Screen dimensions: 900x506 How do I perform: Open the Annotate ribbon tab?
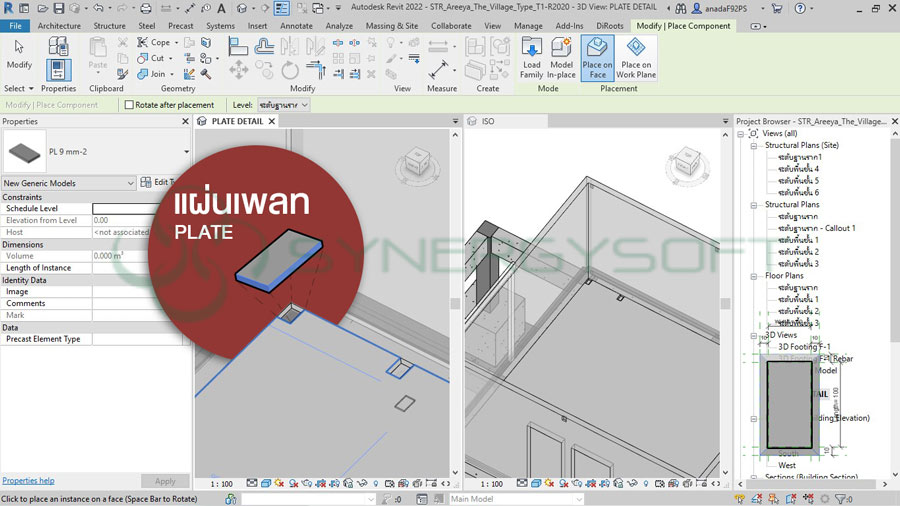(x=296, y=26)
